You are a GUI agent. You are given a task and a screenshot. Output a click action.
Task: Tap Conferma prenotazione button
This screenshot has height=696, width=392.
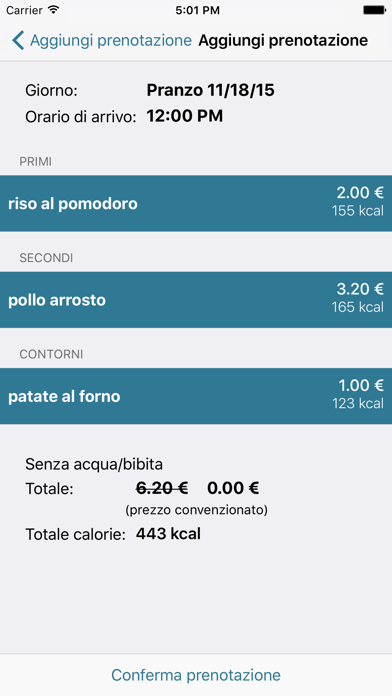[x=196, y=675]
